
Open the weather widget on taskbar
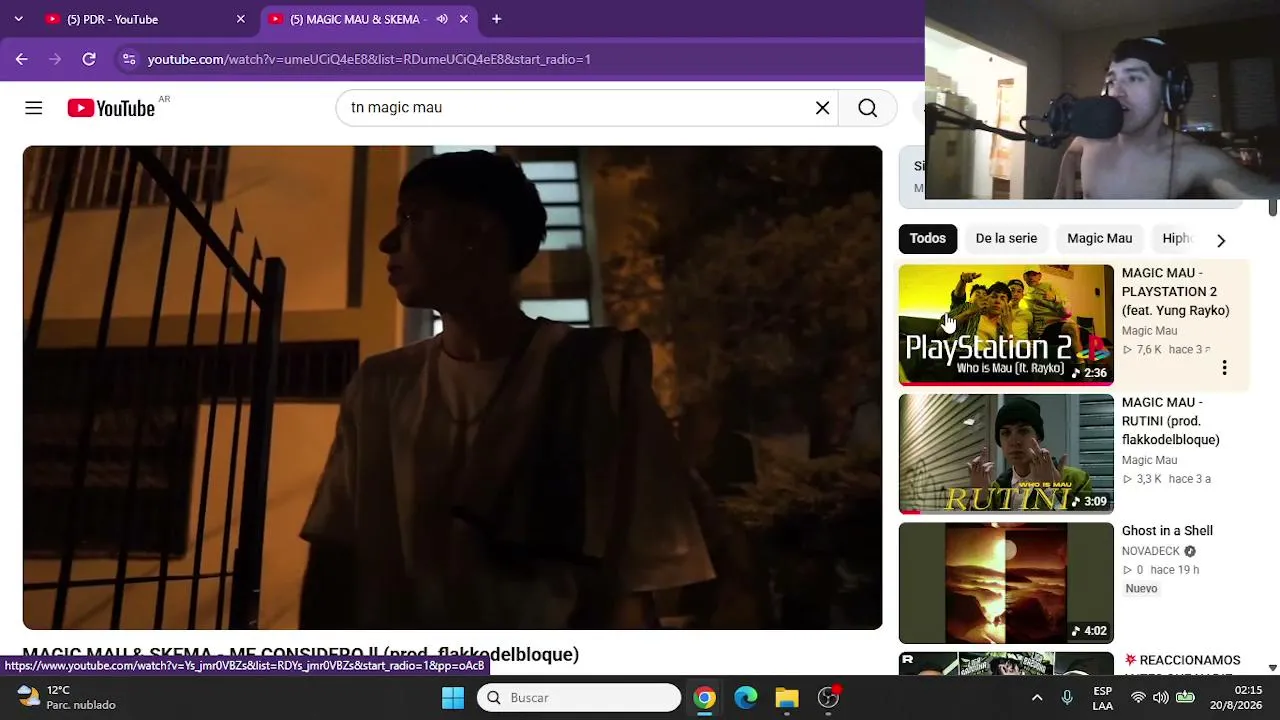click(68, 697)
